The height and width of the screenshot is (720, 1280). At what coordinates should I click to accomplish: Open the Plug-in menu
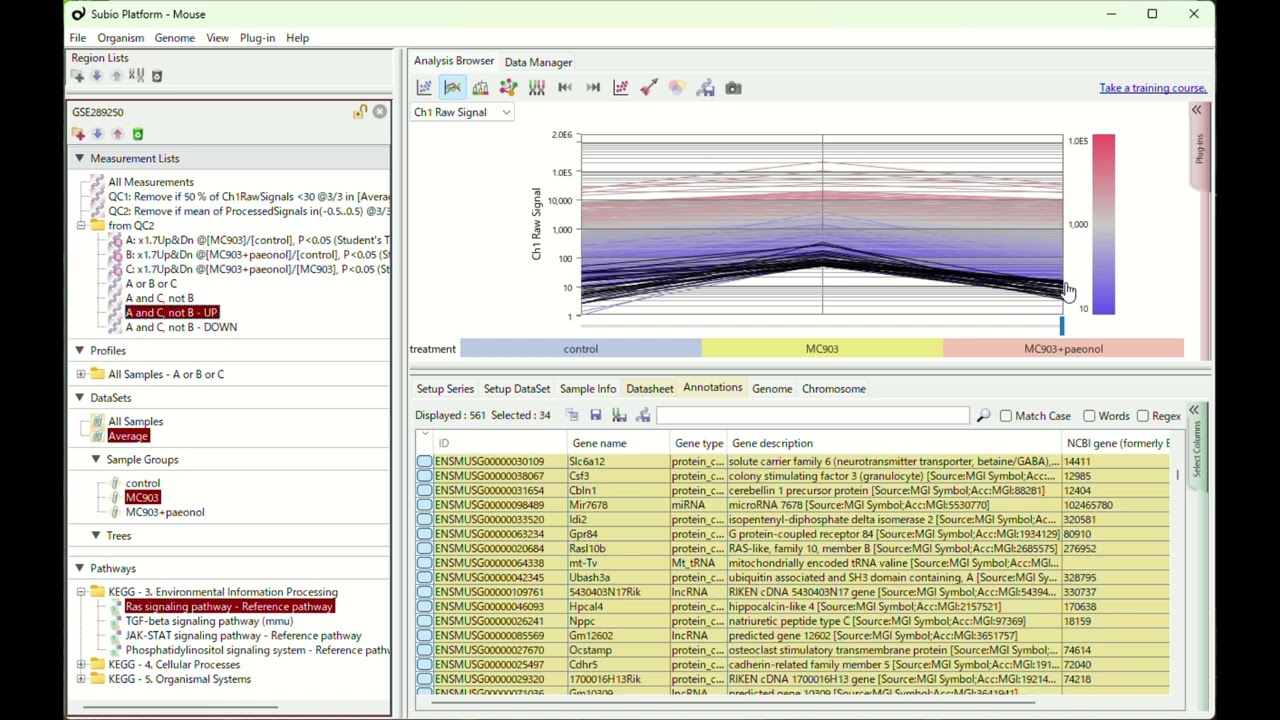tap(257, 38)
